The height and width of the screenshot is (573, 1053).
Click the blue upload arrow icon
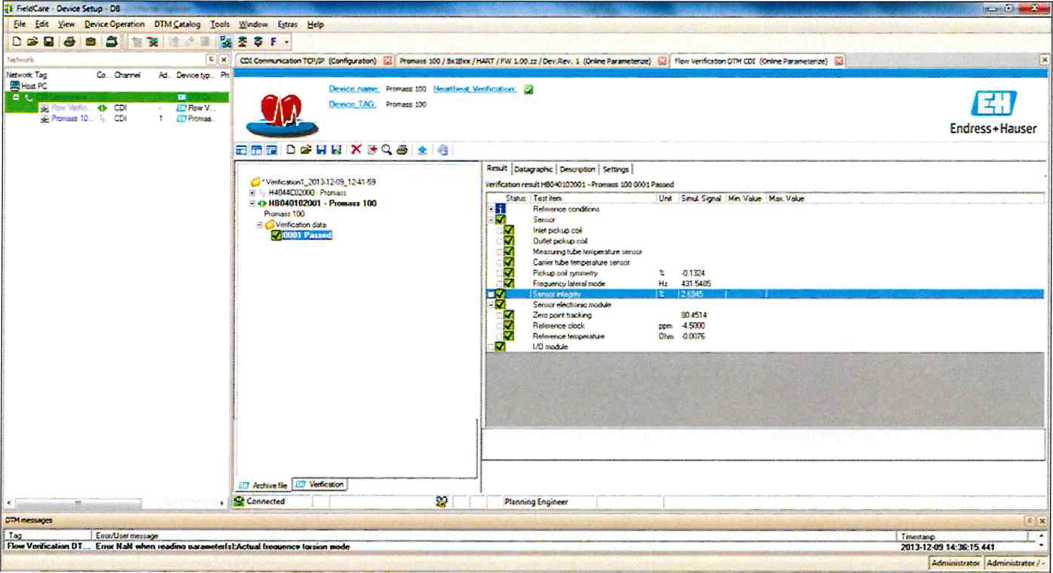click(x=423, y=150)
